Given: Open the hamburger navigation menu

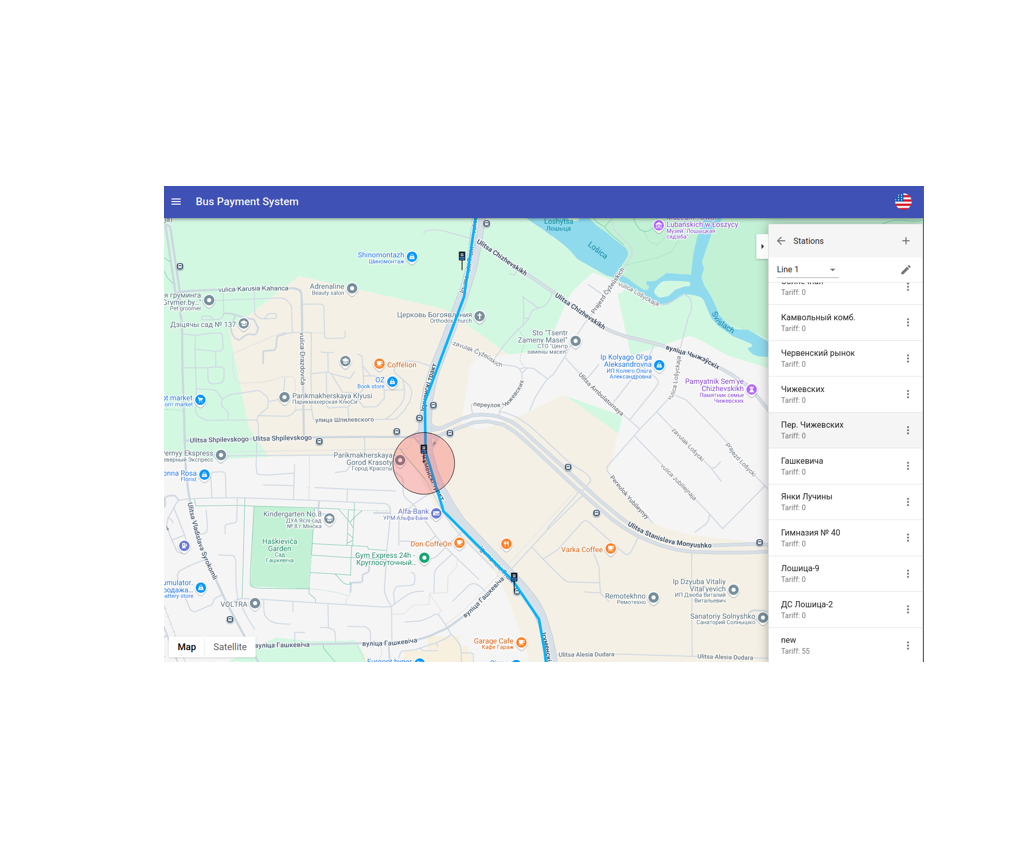Looking at the screenshot, I should (x=176, y=202).
